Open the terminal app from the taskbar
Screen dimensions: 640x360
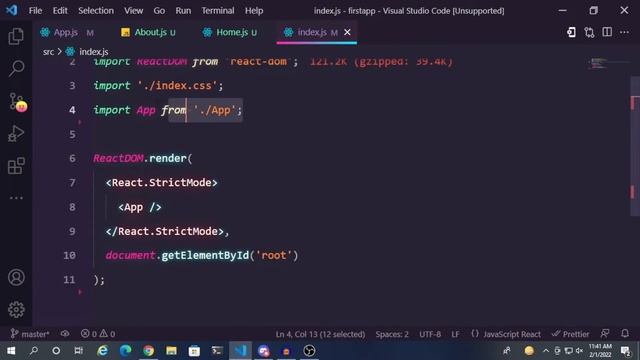point(217,351)
